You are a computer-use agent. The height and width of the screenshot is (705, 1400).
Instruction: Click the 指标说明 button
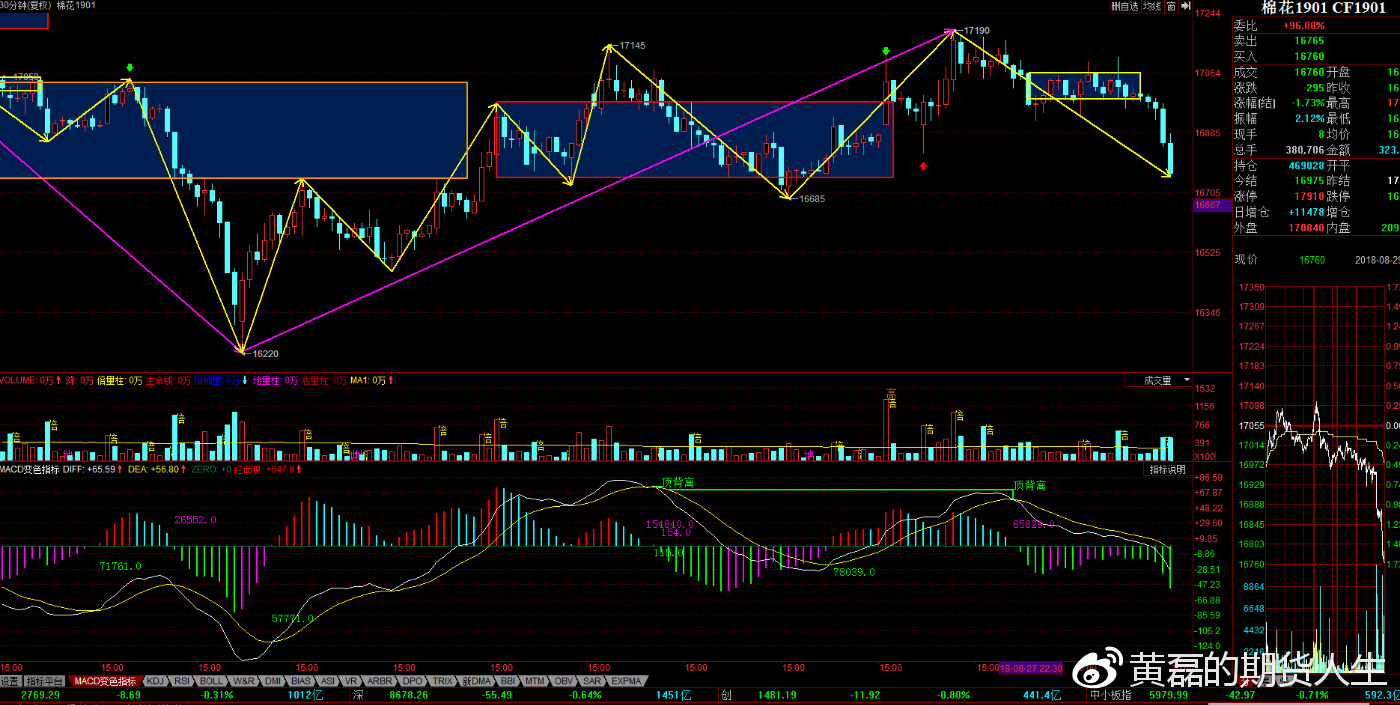(x=1166, y=469)
